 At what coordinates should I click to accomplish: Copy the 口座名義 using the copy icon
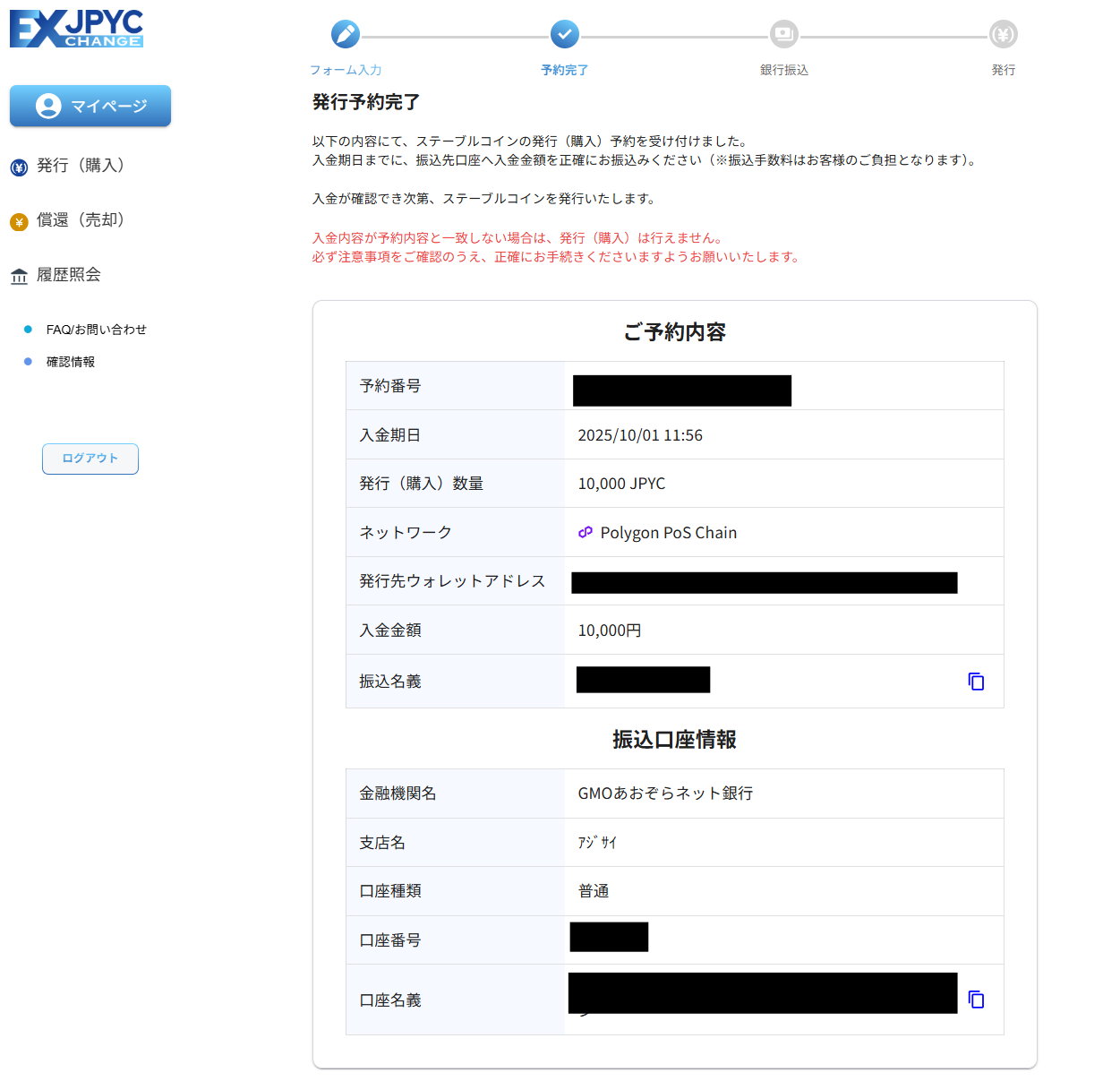point(976,999)
